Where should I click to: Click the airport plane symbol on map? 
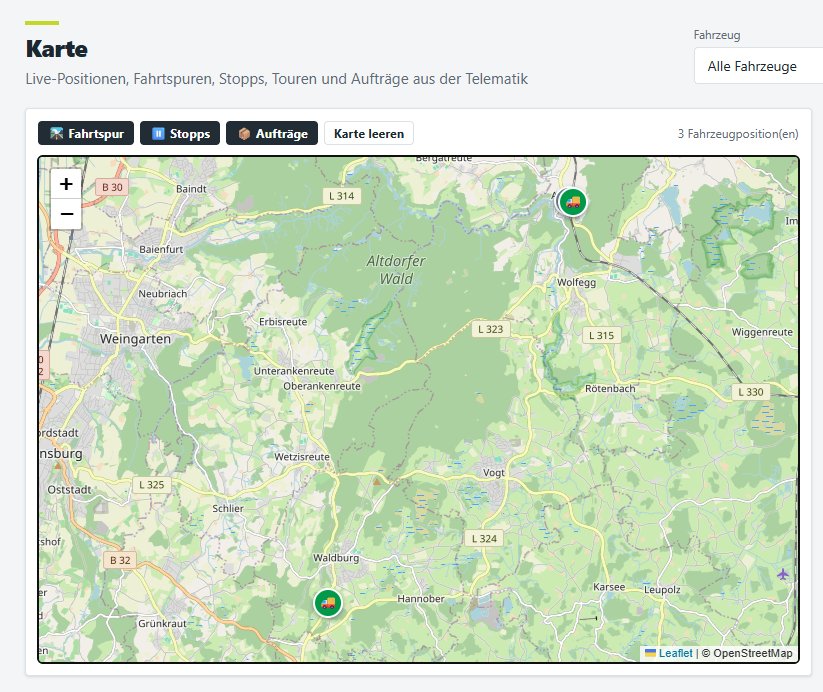(783, 574)
